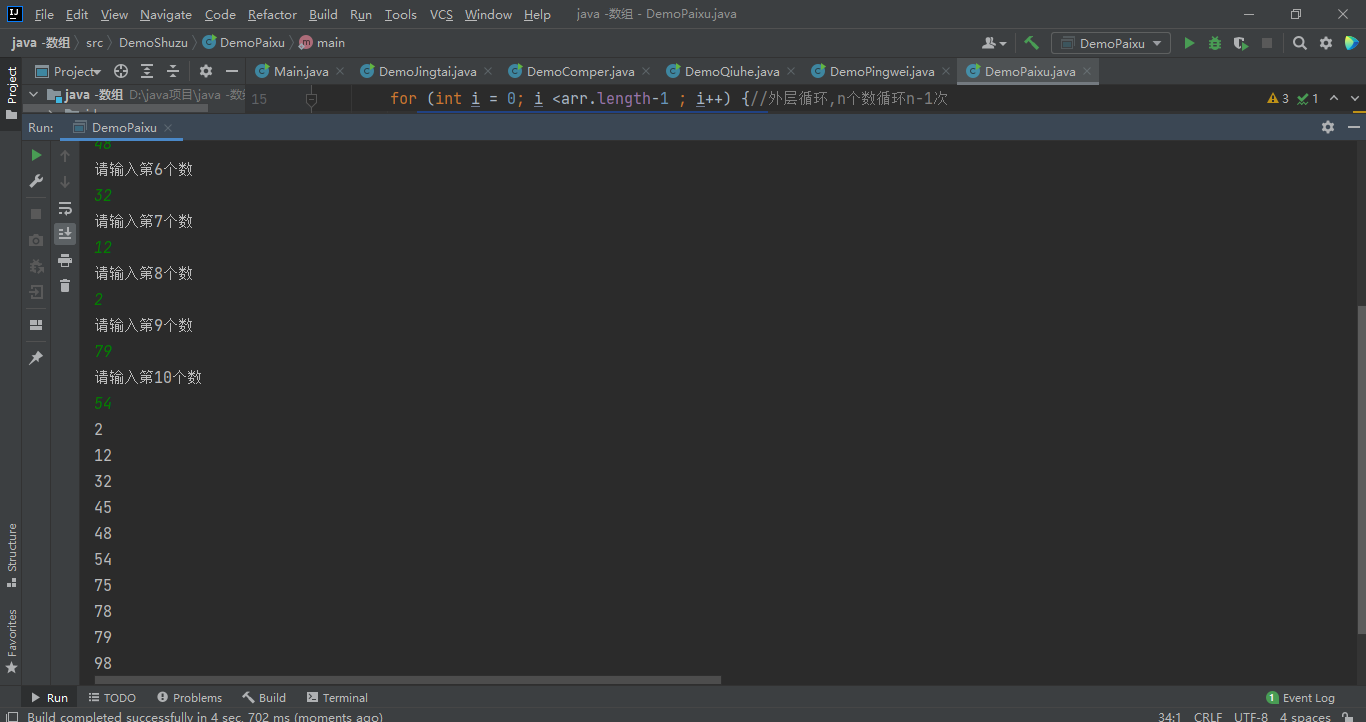Screen dimensions: 1366x722
Task: Click the Restore Layout icon in Run panel
Action: pyautogui.click(x=36, y=325)
